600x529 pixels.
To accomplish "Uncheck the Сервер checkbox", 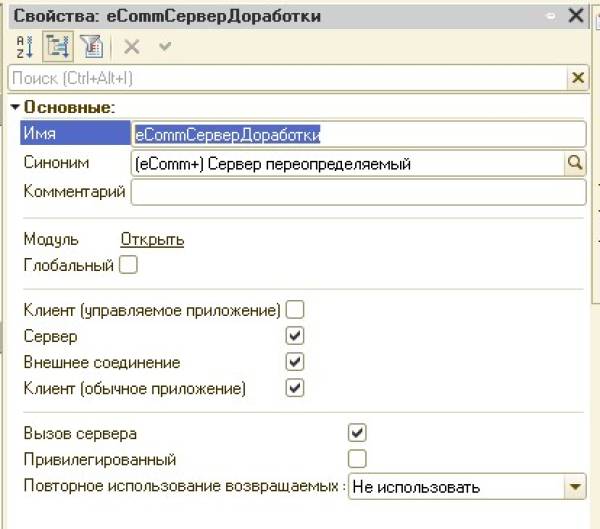I will 295,336.
